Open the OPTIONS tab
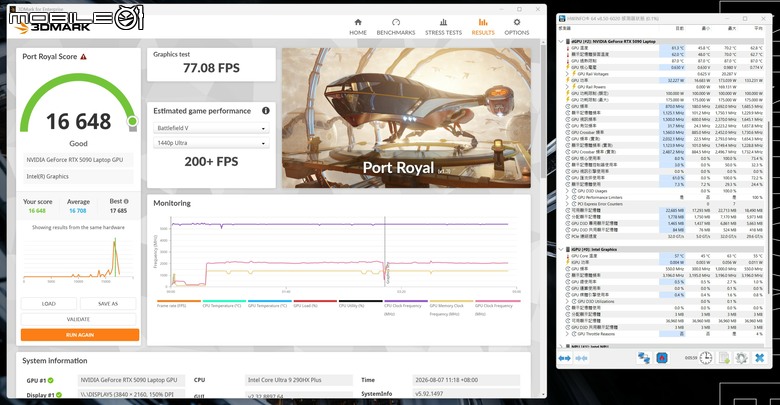The image size is (780, 405). coord(517,27)
